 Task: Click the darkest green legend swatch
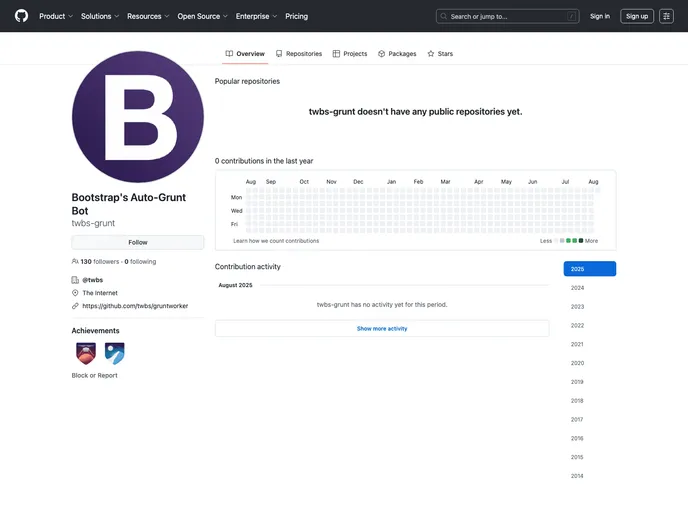pyautogui.click(x=581, y=241)
